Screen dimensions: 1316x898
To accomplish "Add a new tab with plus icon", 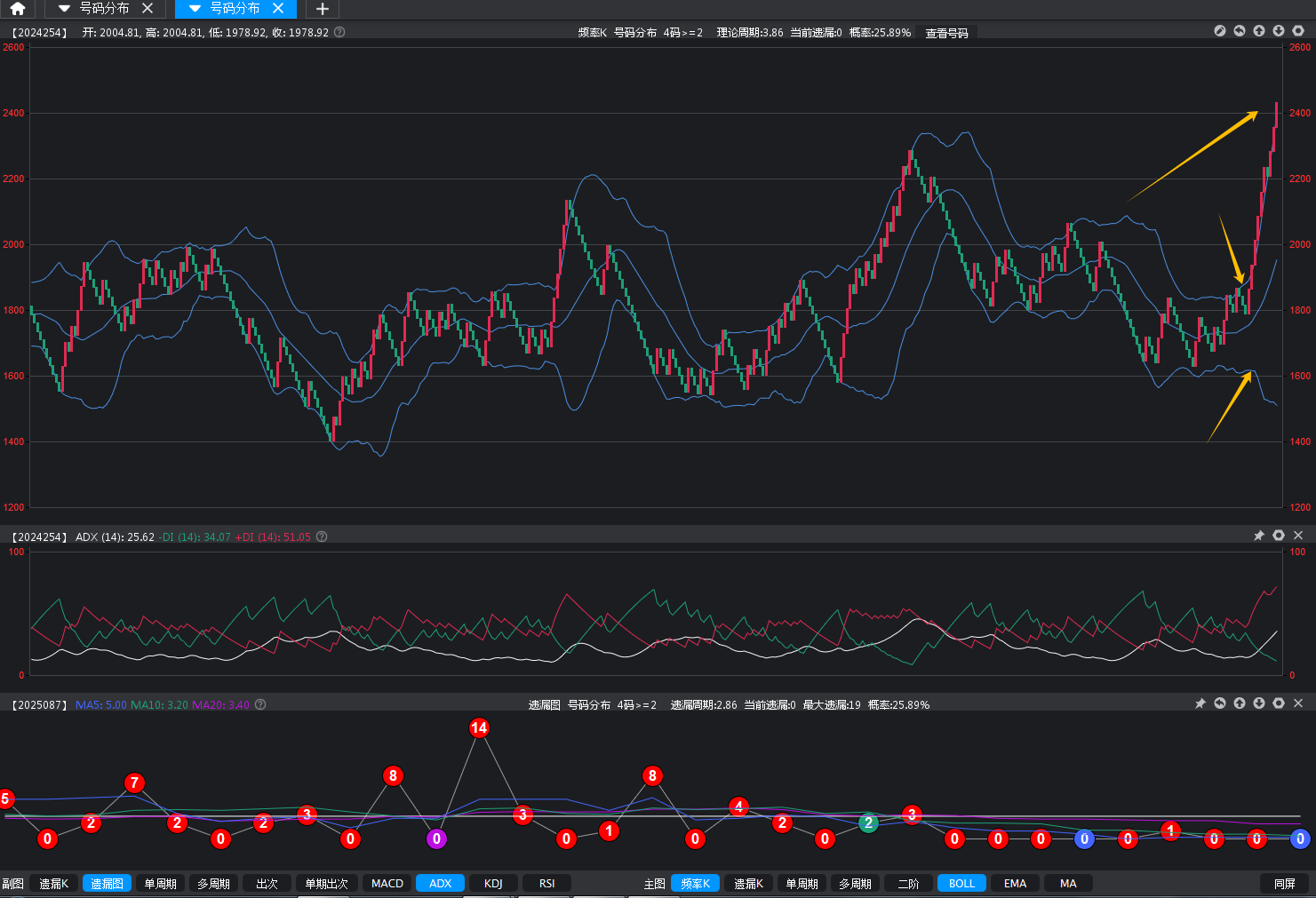I will click(x=323, y=9).
